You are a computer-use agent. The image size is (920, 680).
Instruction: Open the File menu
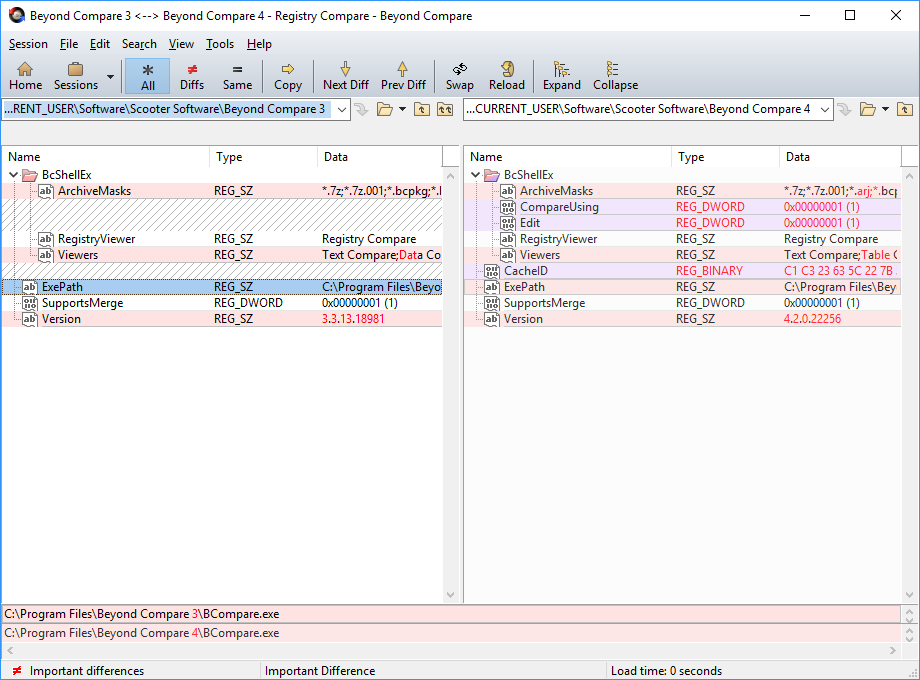69,44
